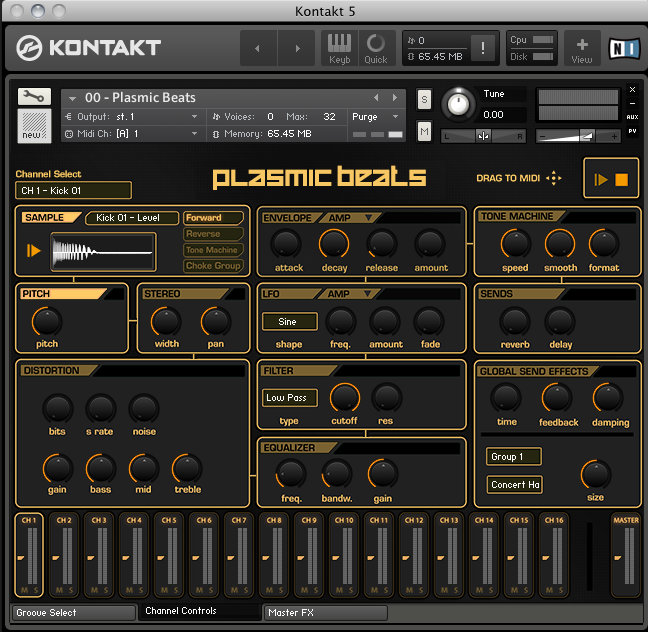Adjust the CH 5 level fader

(x=161, y=558)
